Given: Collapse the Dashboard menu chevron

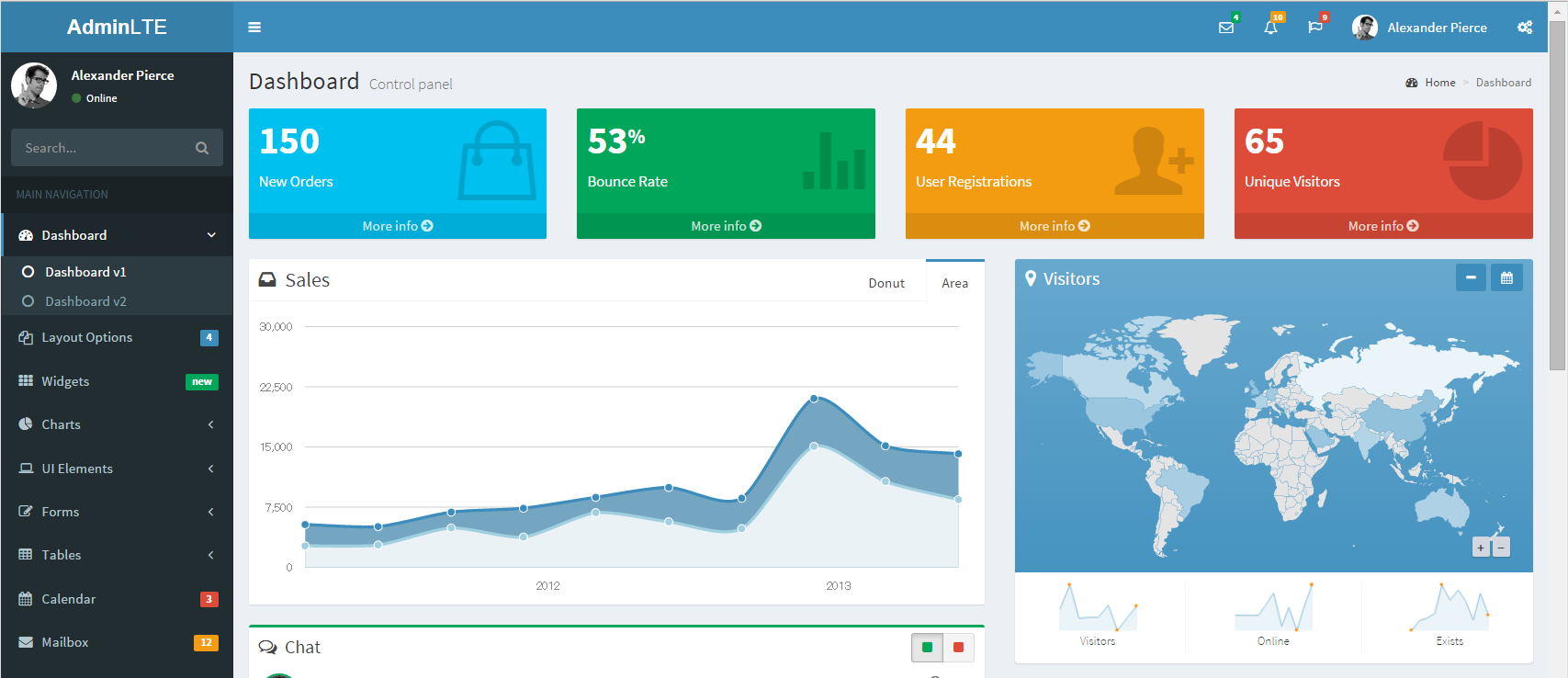Looking at the screenshot, I should 211,235.
